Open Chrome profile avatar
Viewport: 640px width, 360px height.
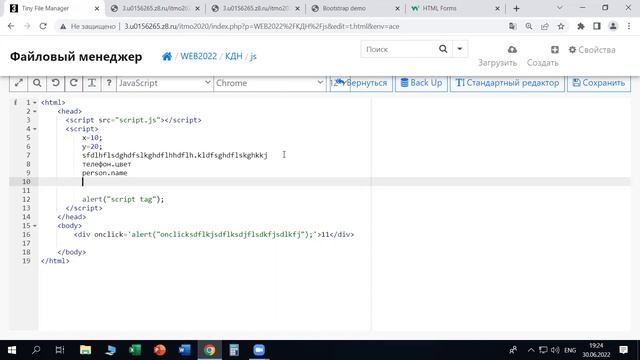[613, 26]
